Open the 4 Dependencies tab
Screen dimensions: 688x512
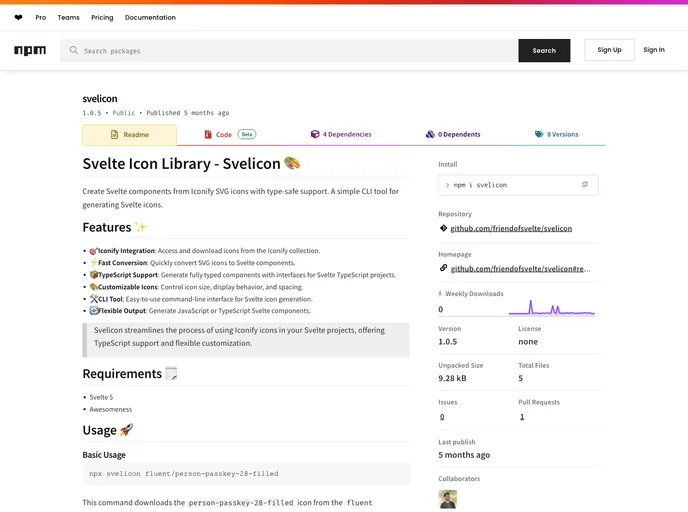pyautogui.click(x=341, y=134)
